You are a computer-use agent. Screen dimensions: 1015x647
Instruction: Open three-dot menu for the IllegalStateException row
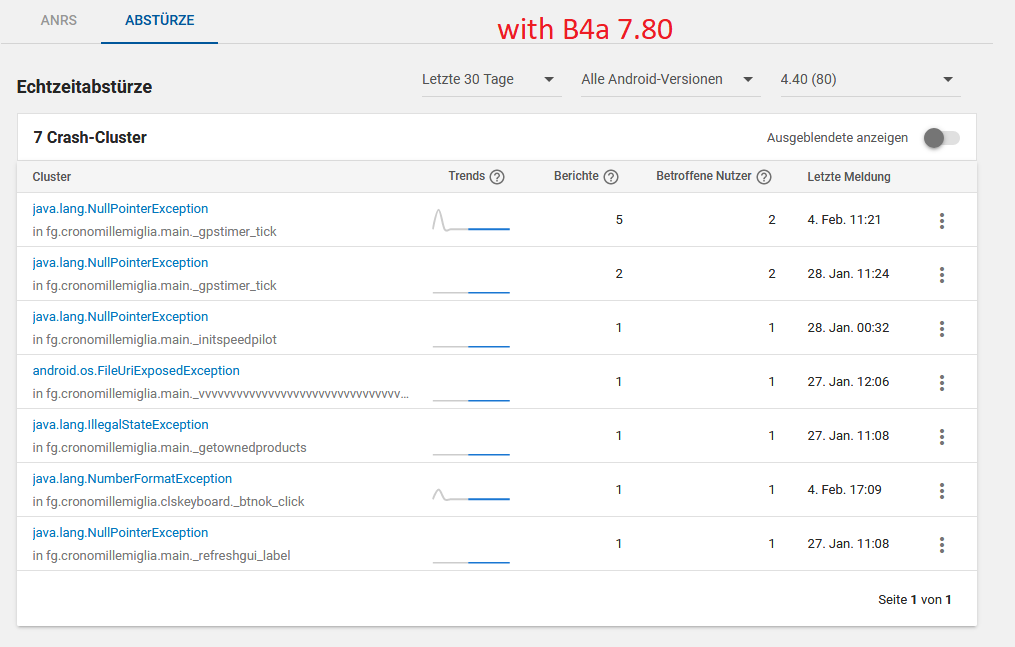[942, 437]
